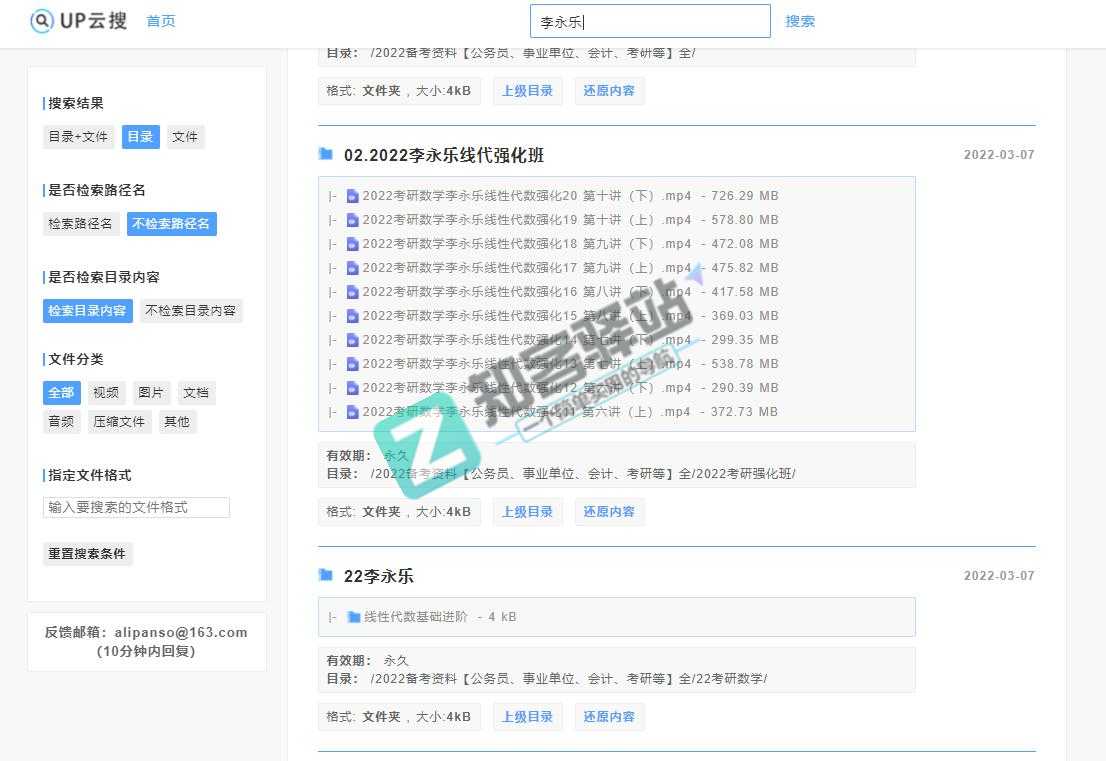
Task: Switch to 不检索目录内容 option
Action: [x=190, y=311]
